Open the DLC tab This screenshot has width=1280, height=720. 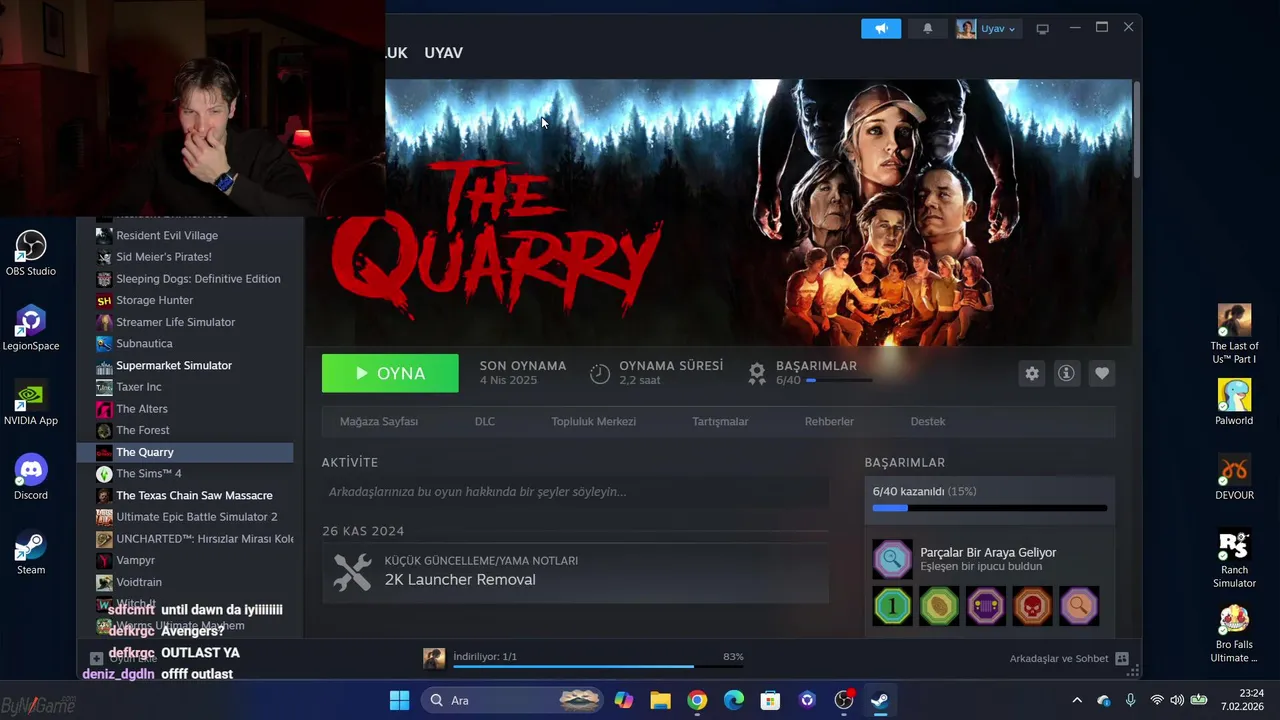pos(485,421)
